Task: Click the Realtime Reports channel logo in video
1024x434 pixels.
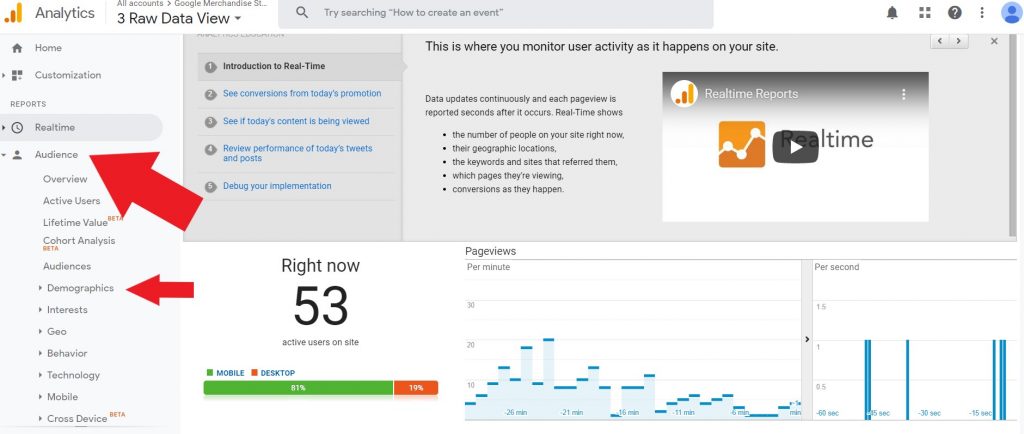Action: click(x=684, y=94)
